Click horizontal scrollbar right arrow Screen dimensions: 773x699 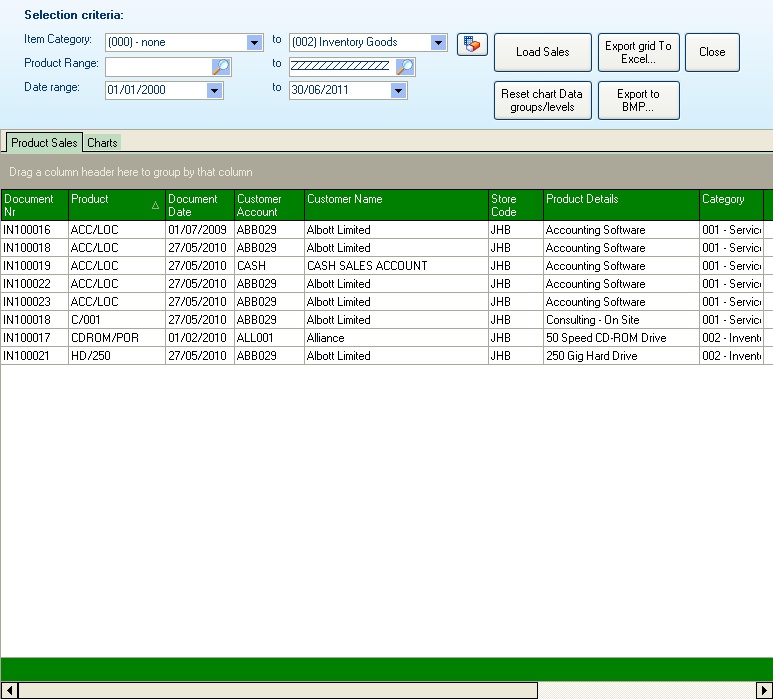(x=764, y=690)
